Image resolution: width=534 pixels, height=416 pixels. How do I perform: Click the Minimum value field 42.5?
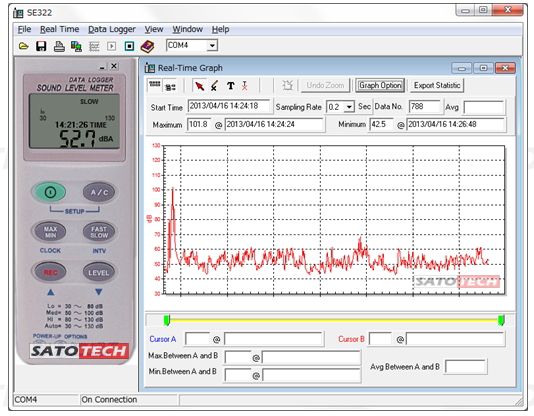tap(381, 124)
